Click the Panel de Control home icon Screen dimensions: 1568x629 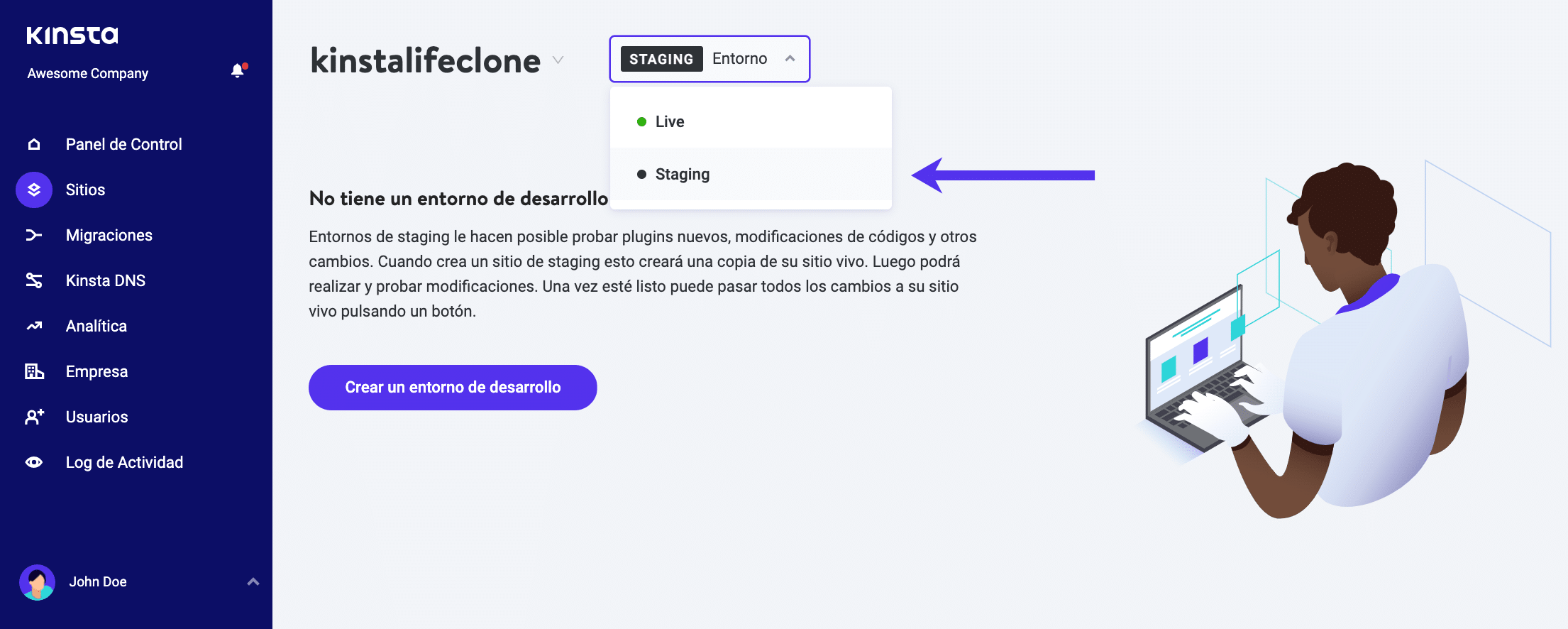34,145
